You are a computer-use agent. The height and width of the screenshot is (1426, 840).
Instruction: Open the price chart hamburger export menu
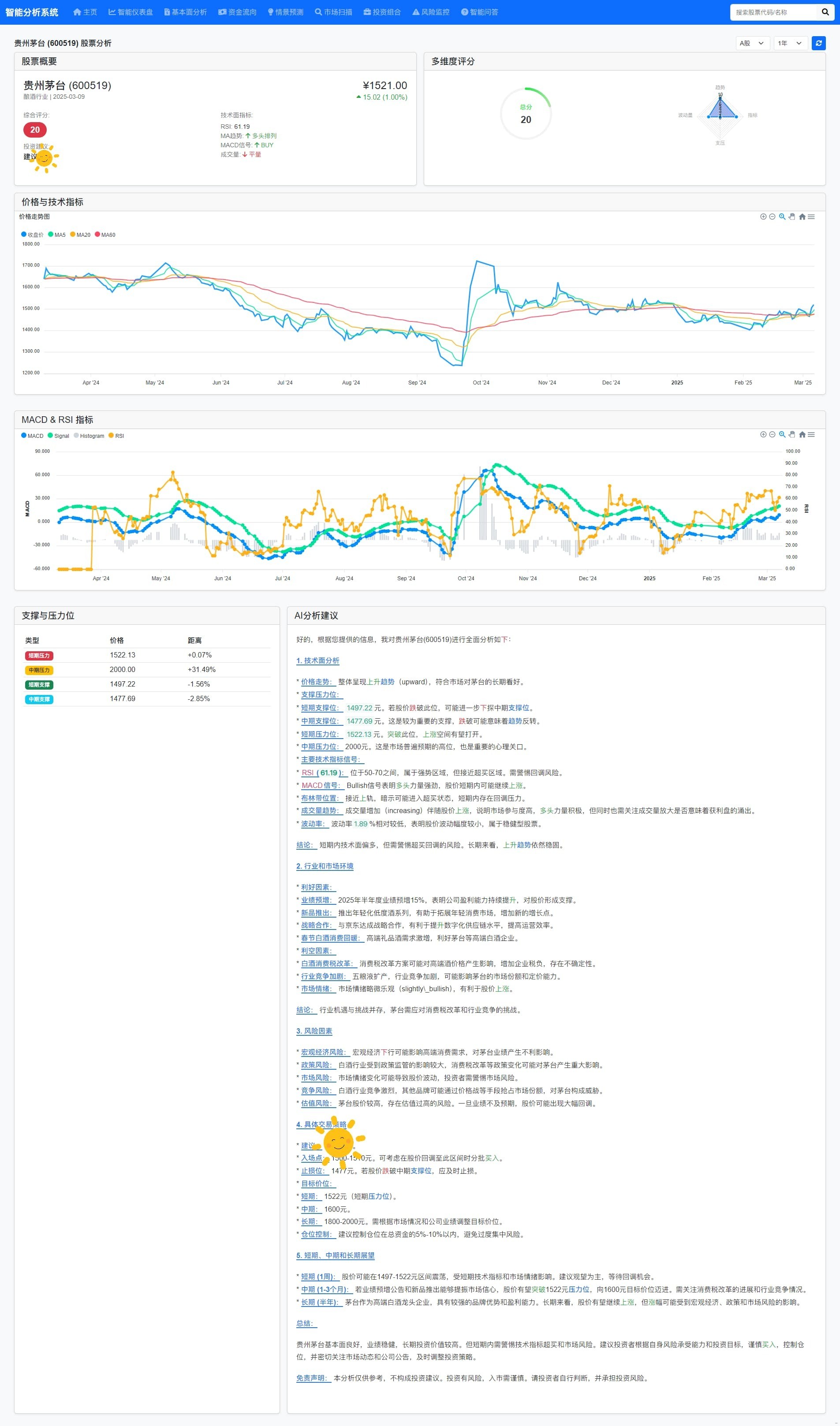(x=811, y=217)
